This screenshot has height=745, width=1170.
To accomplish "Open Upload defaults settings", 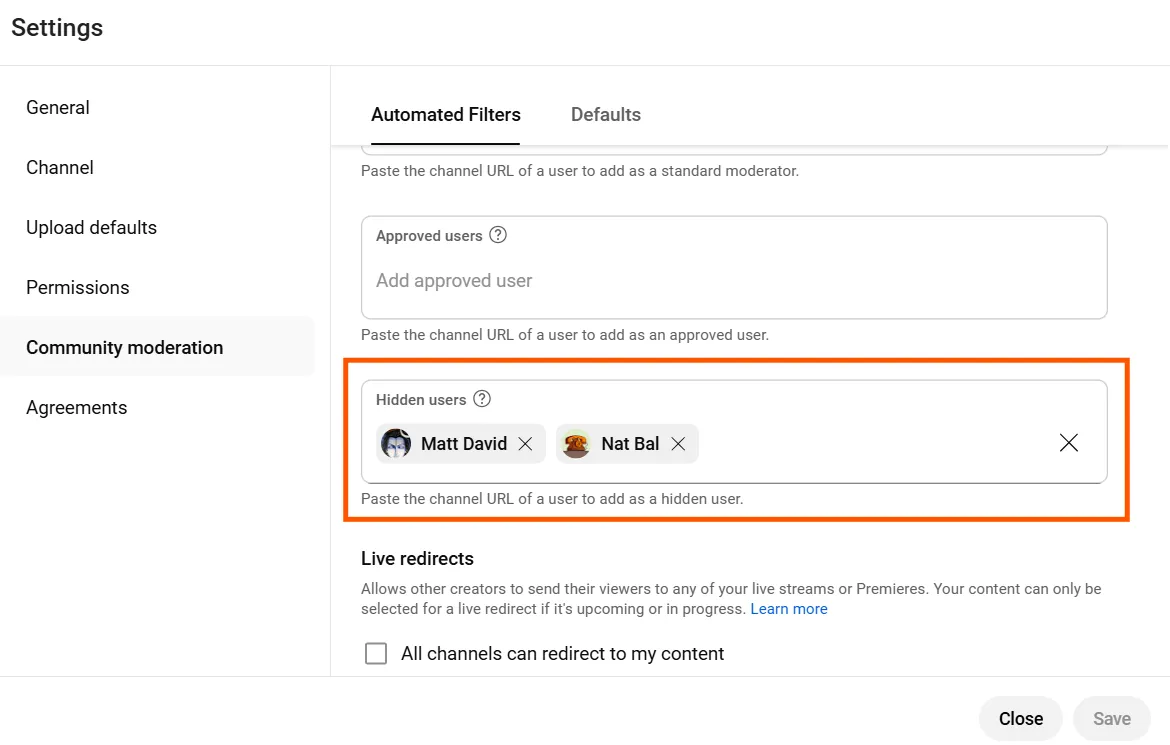I will coord(91,227).
